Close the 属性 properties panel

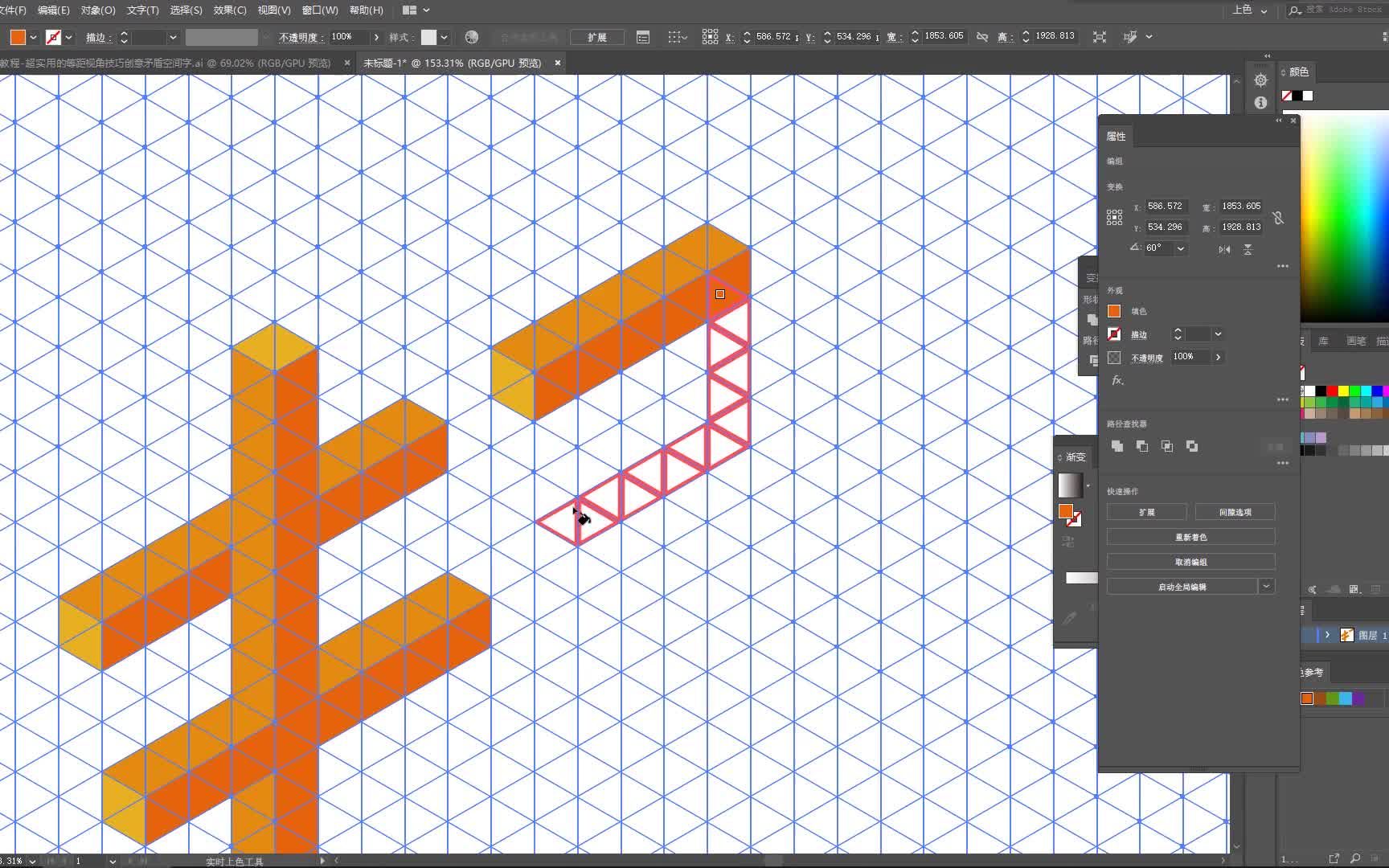coord(1293,121)
